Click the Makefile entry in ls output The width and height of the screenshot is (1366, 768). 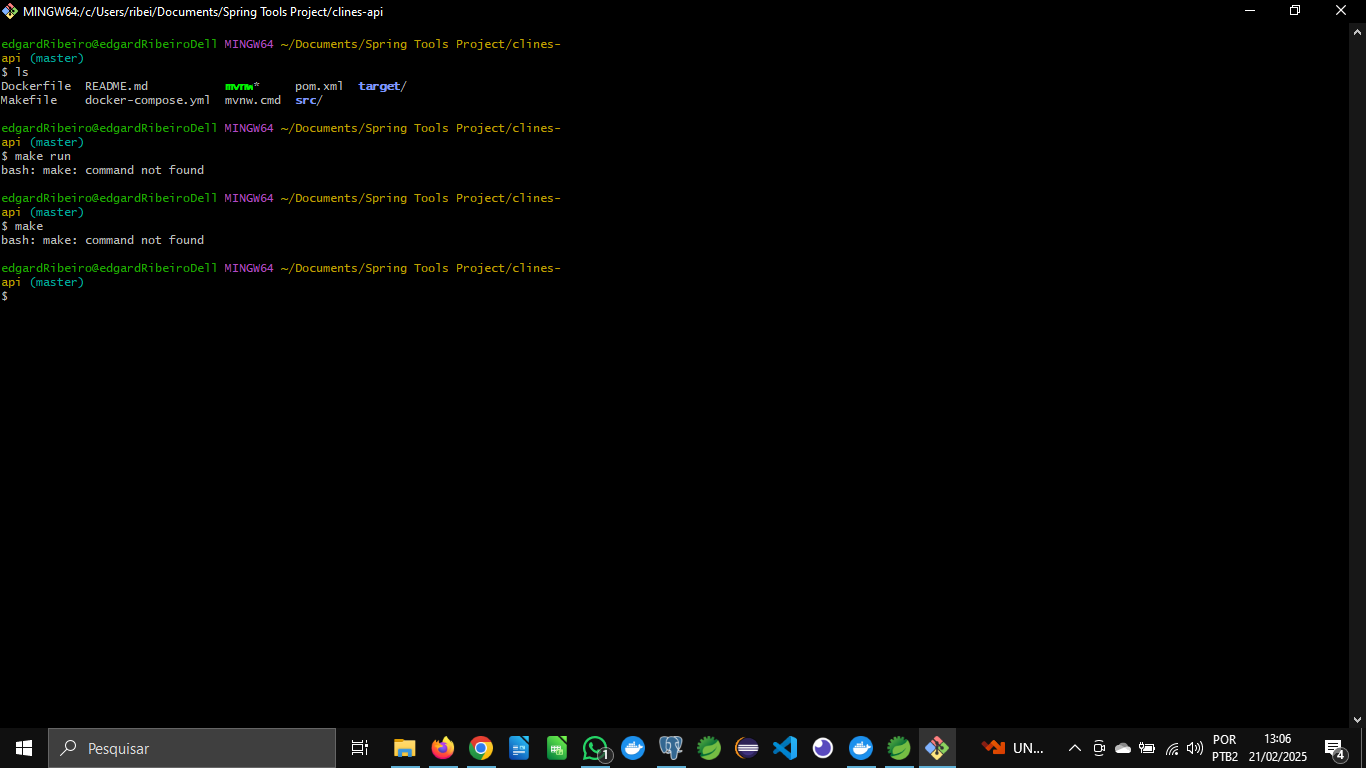tap(29, 100)
